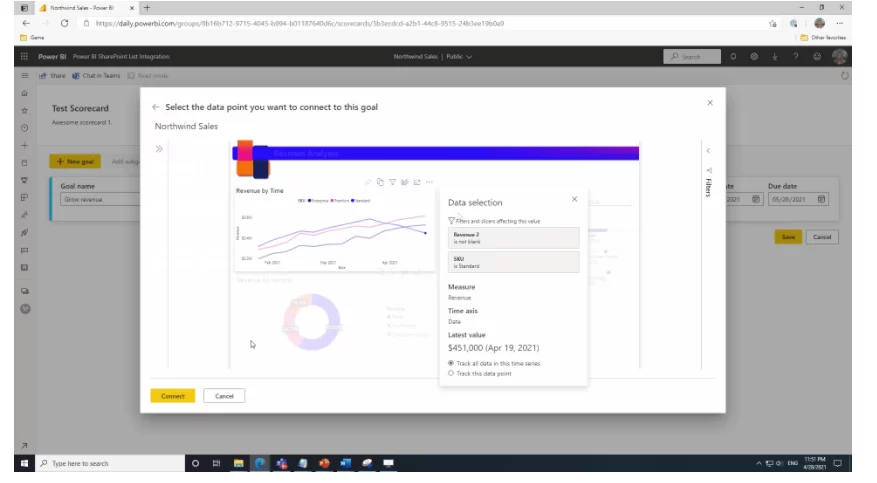877x483 pixels.
Task: Click the copy visual icon above chart
Action: 380,182
